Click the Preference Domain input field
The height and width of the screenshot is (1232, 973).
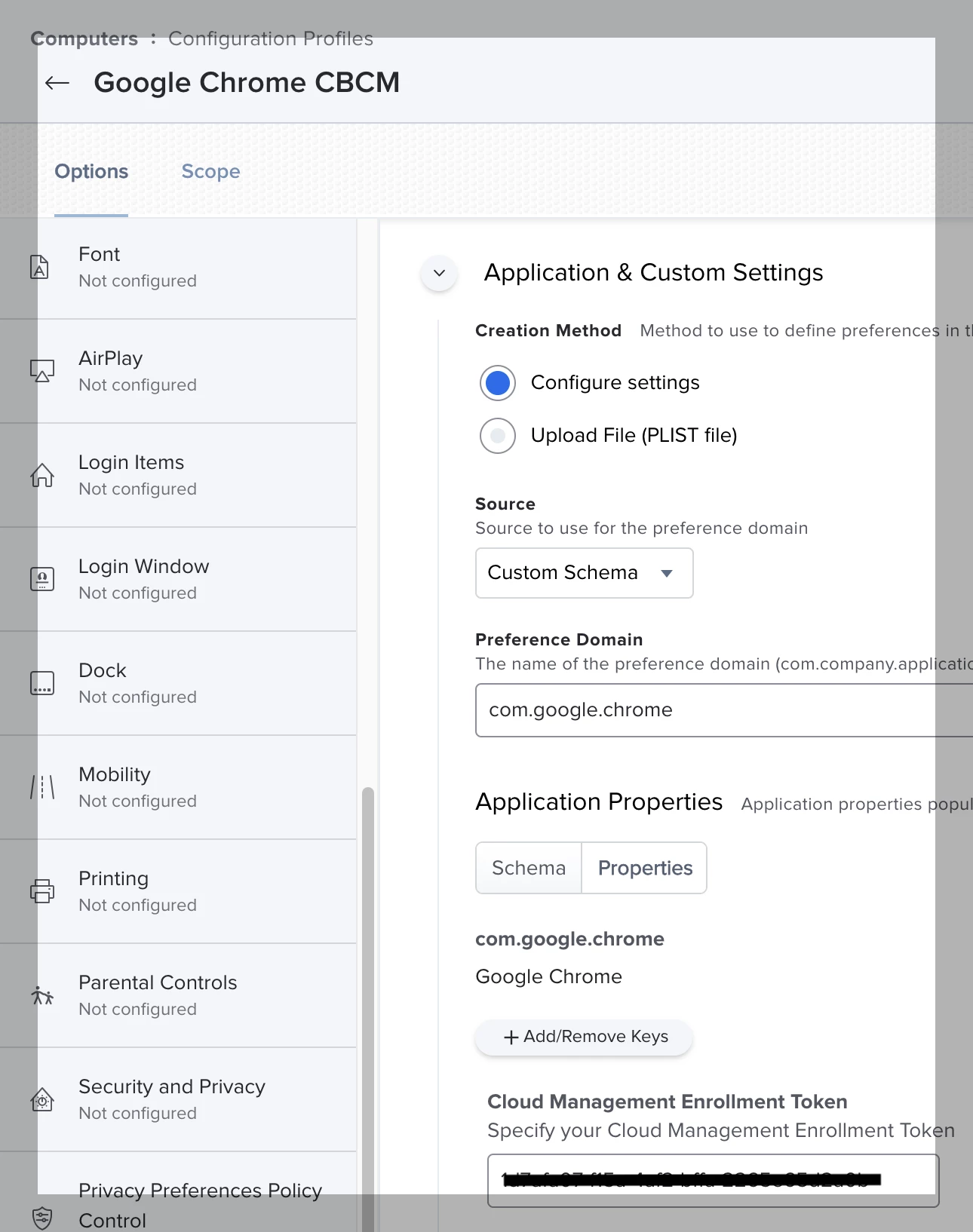(x=724, y=710)
